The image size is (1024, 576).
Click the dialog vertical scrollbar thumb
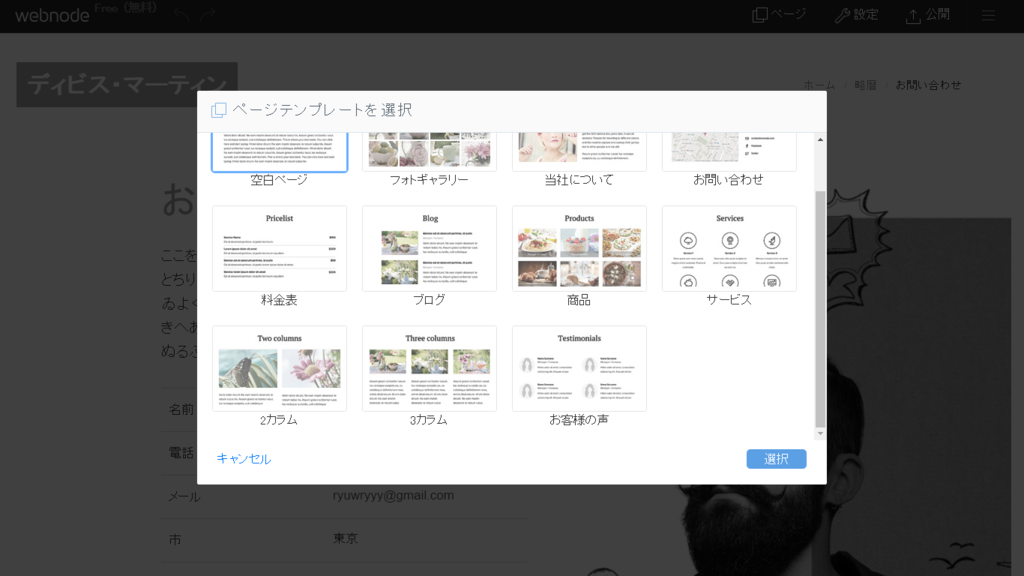820,308
